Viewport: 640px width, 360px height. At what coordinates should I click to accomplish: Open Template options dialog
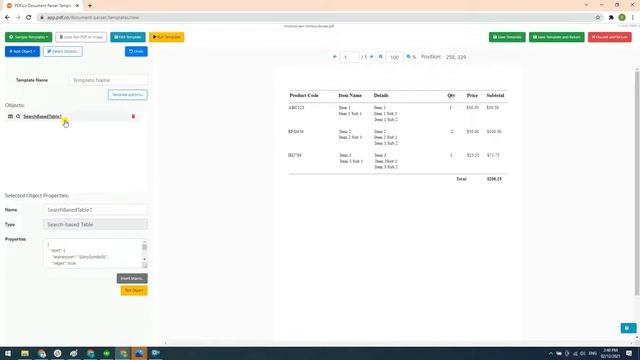pyautogui.click(x=128, y=95)
